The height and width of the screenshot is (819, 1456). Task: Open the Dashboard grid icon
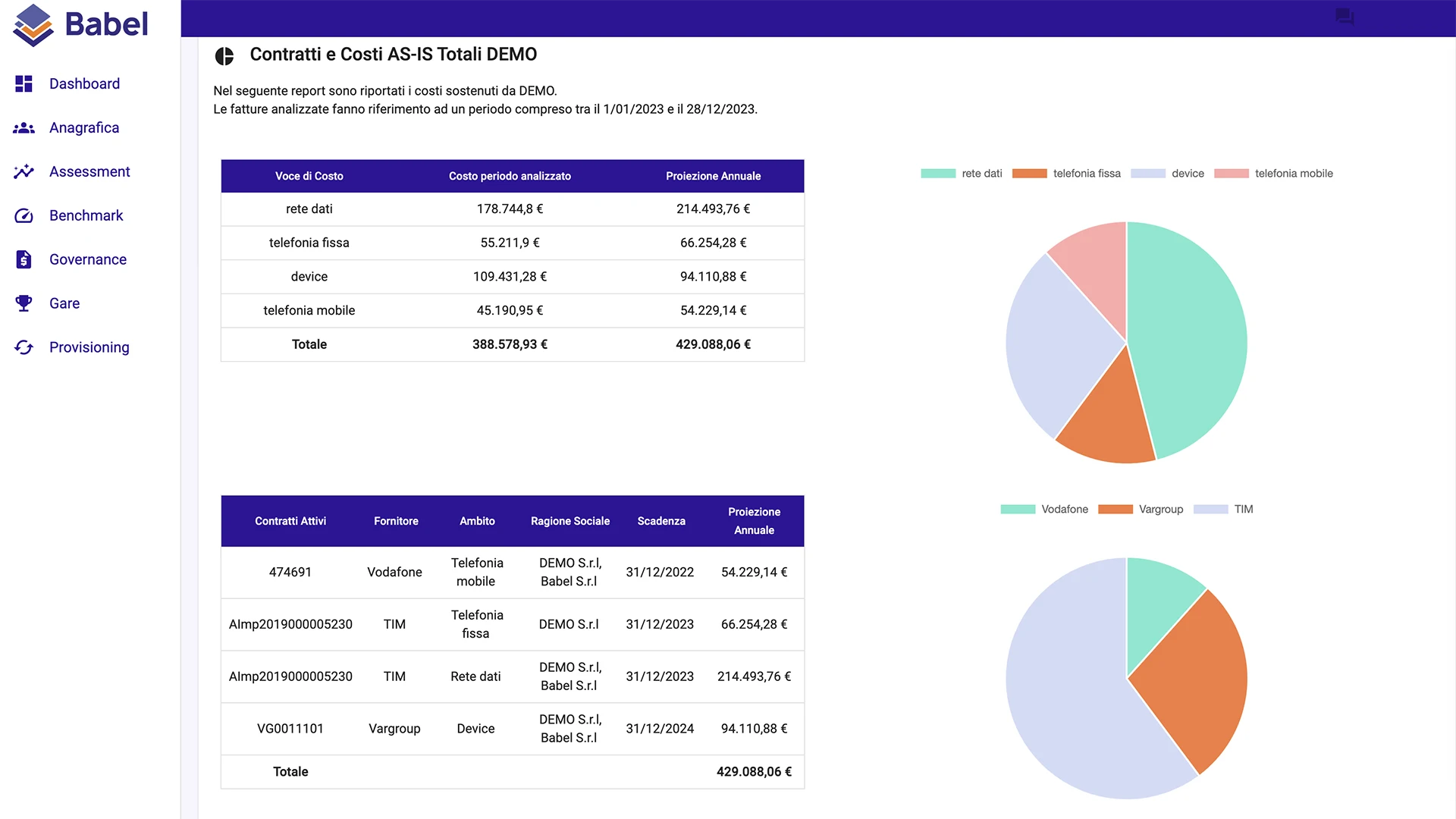pos(24,83)
